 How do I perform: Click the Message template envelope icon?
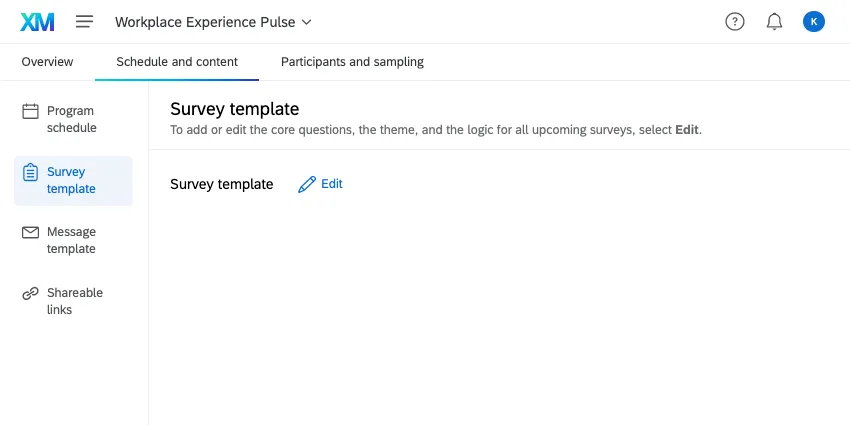pos(31,232)
